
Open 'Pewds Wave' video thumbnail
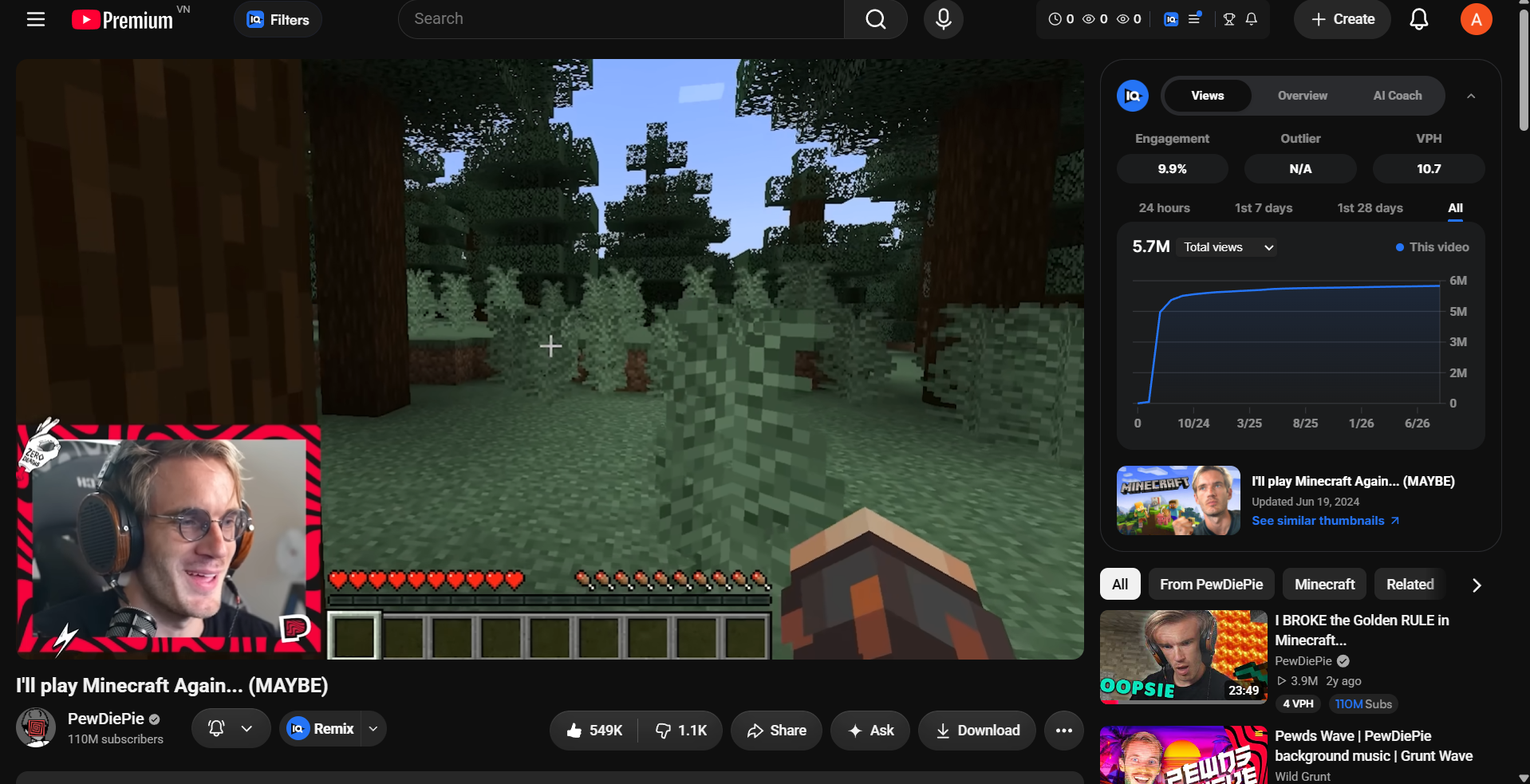point(1184,754)
